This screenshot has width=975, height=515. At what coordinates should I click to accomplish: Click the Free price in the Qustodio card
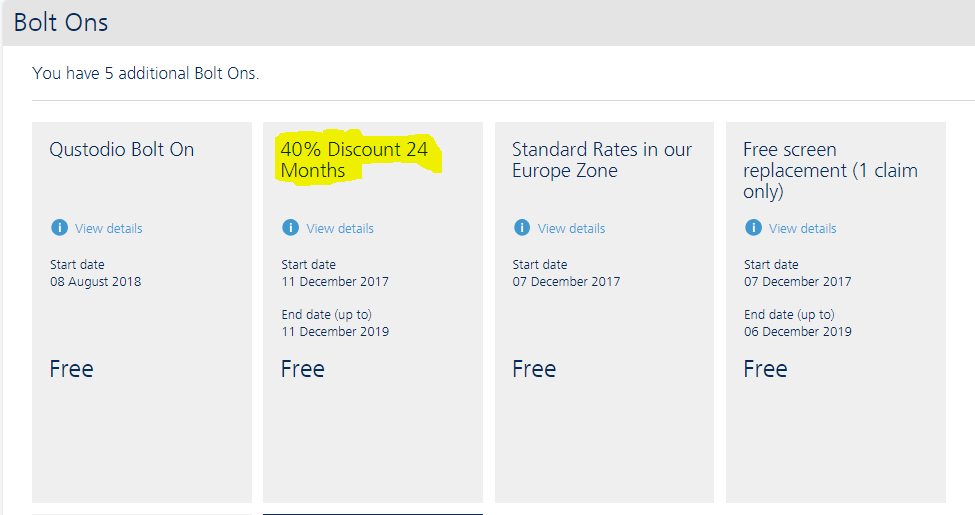(x=72, y=369)
